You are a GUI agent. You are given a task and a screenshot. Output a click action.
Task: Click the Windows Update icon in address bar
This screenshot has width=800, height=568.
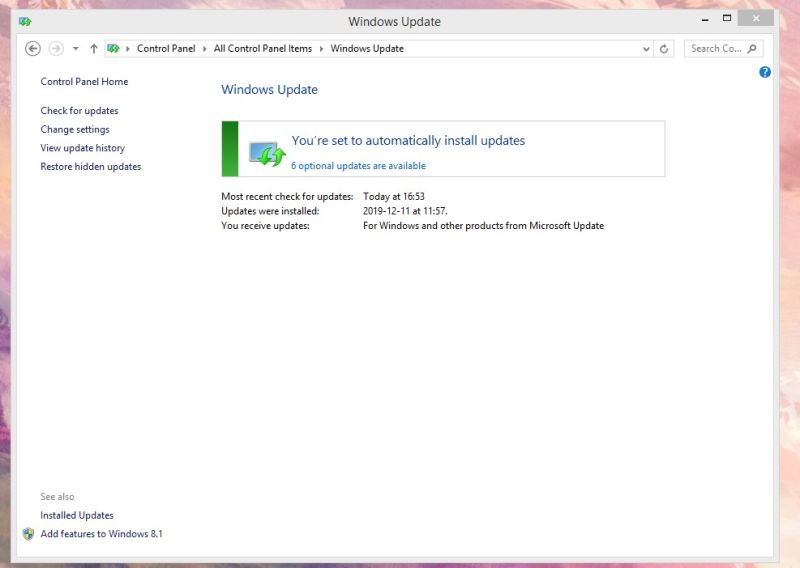coord(113,48)
